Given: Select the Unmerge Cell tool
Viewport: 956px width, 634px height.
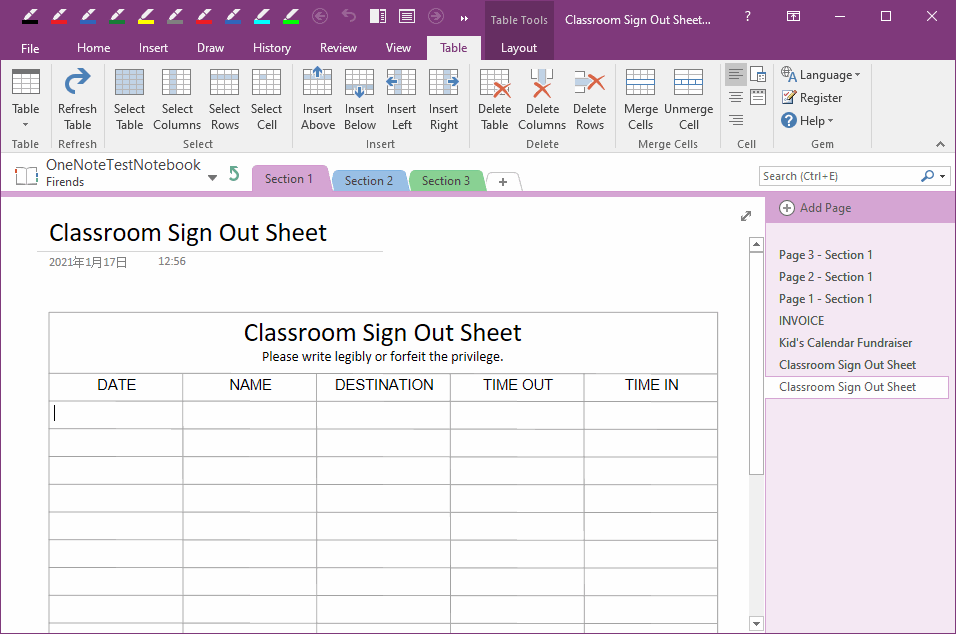Looking at the screenshot, I should pyautogui.click(x=688, y=97).
